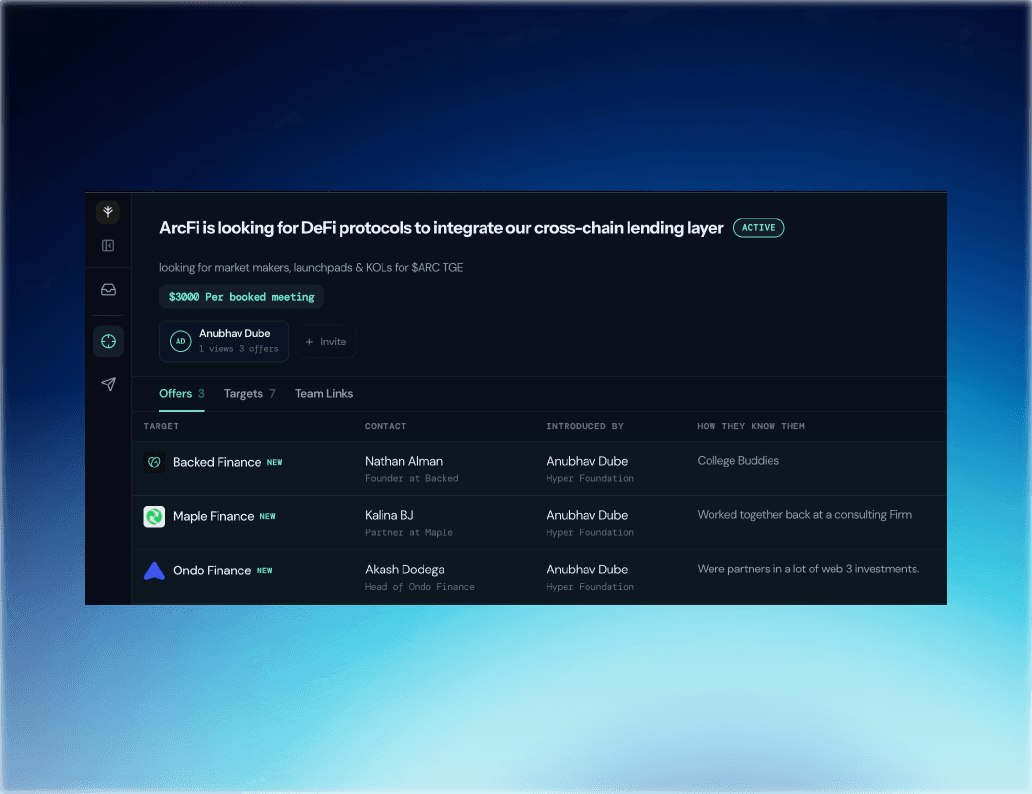Image resolution: width=1032 pixels, height=794 pixels.
Task: Click the app logo icon in the sidebar
Action: tap(108, 211)
